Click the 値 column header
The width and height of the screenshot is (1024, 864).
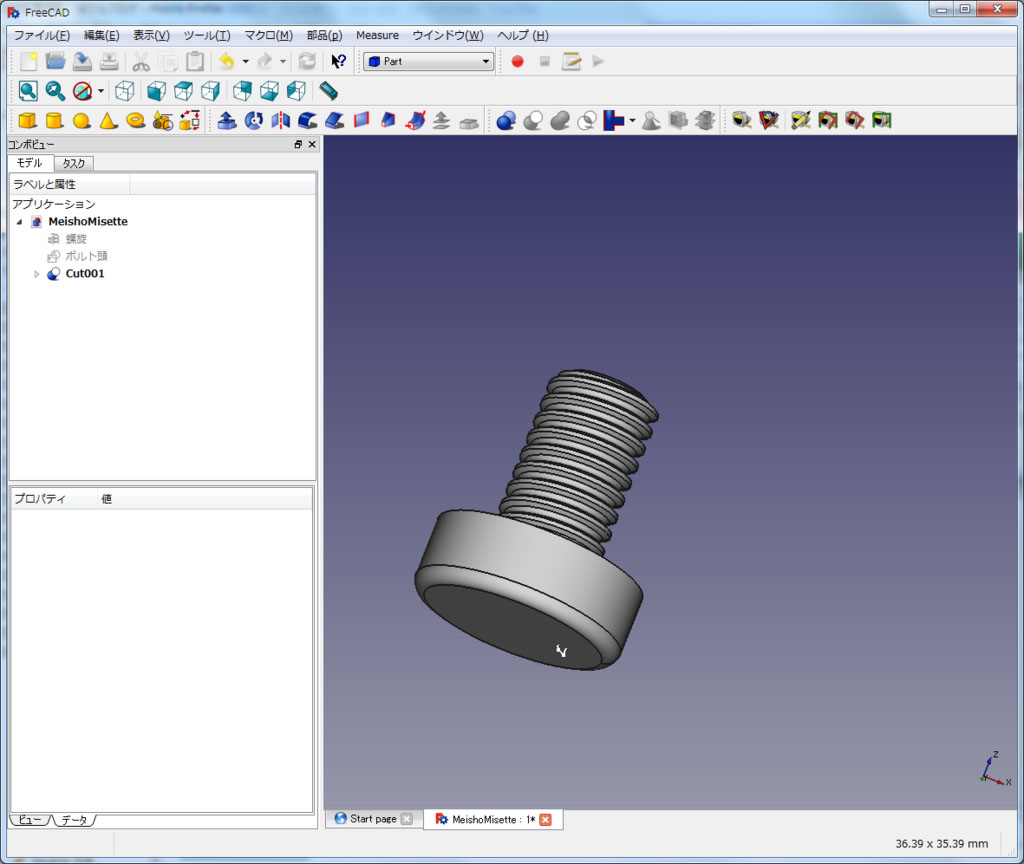[x=205, y=499]
